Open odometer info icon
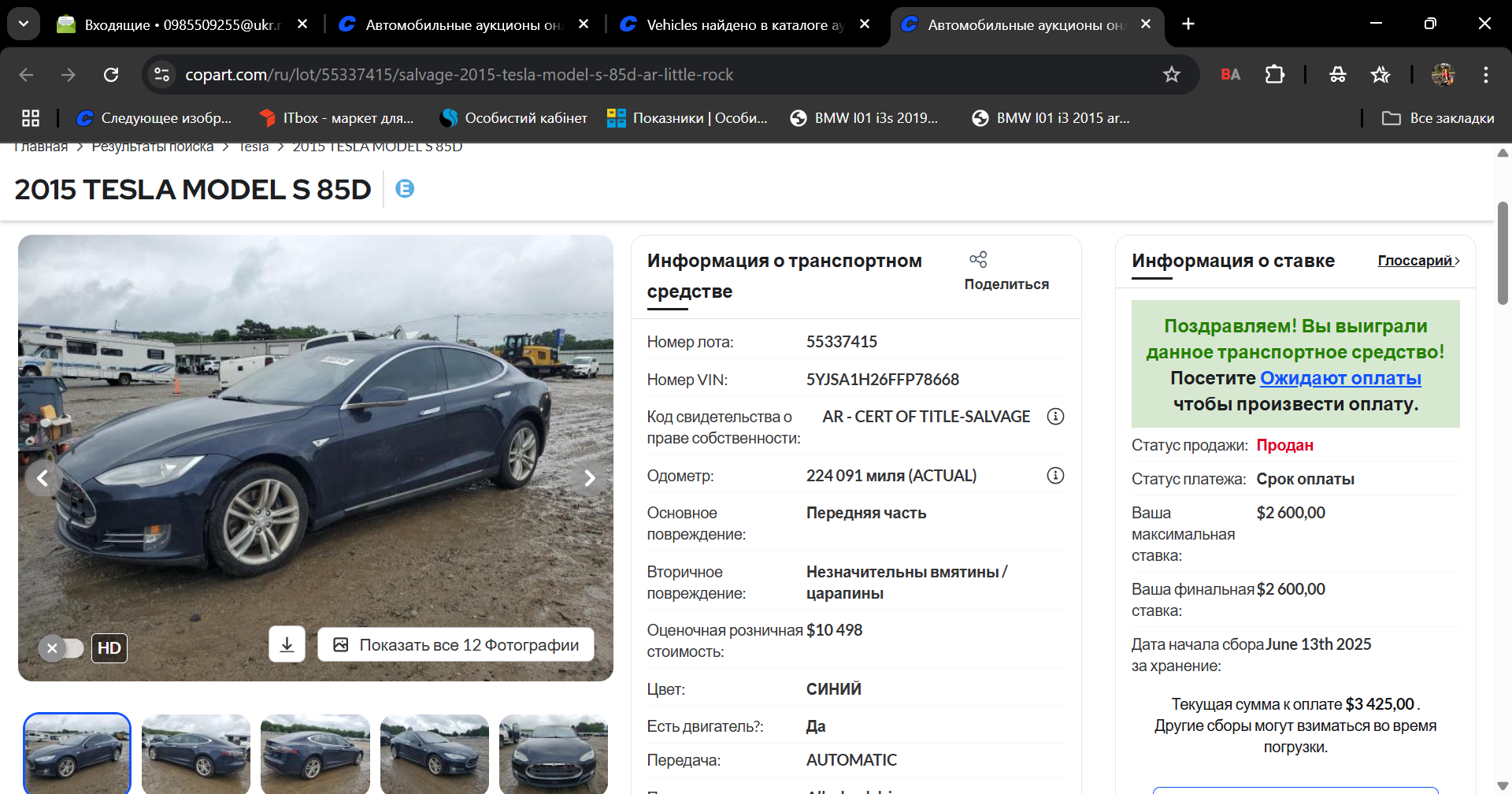 (1055, 475)
